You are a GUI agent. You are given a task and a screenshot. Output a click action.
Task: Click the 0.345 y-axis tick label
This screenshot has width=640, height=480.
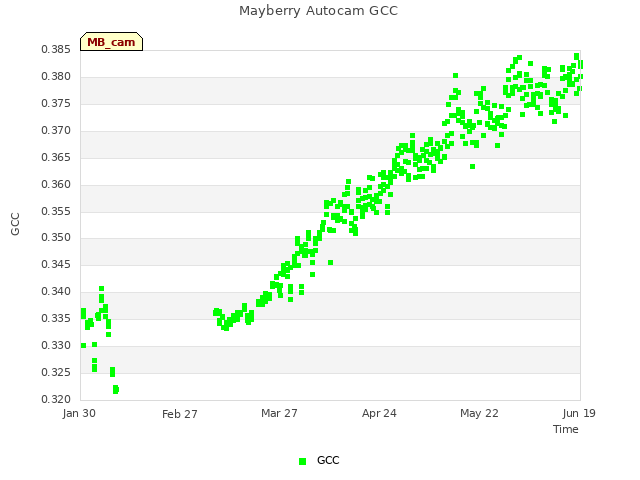56,264
